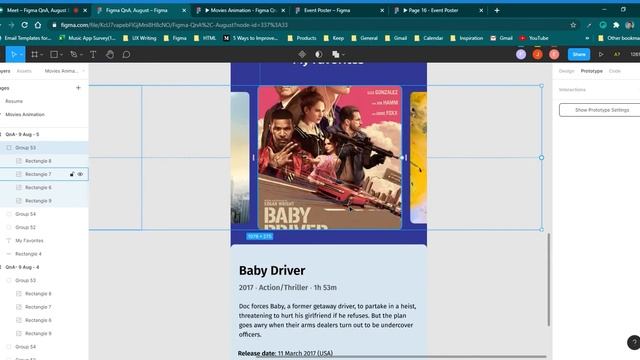Image resolution: width=640 pixels, height=360 pixels.
Task: Toggle visibility eye on Rectangle 7 layer
Action: (80, 174)
